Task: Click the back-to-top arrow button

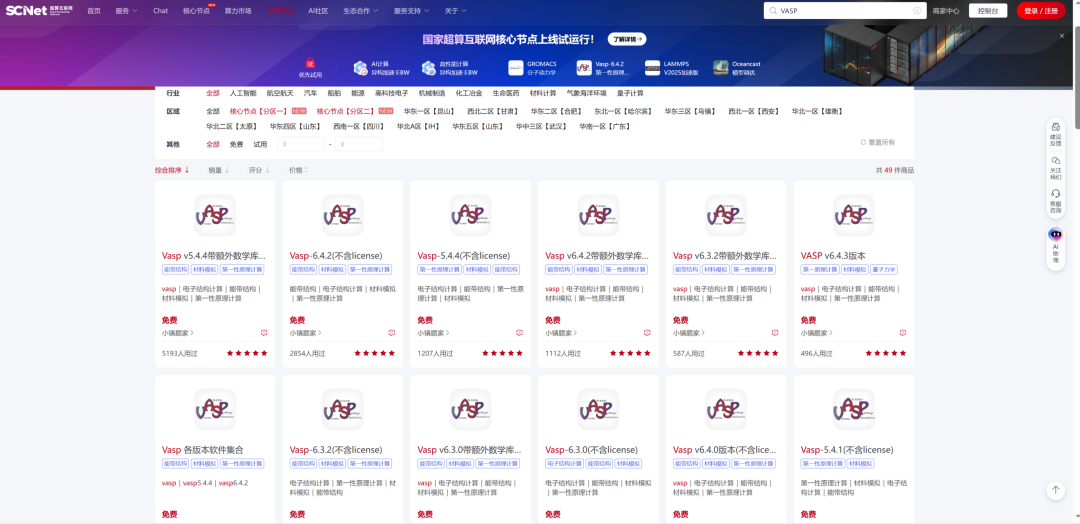Action: click(x=1055, y=490)
